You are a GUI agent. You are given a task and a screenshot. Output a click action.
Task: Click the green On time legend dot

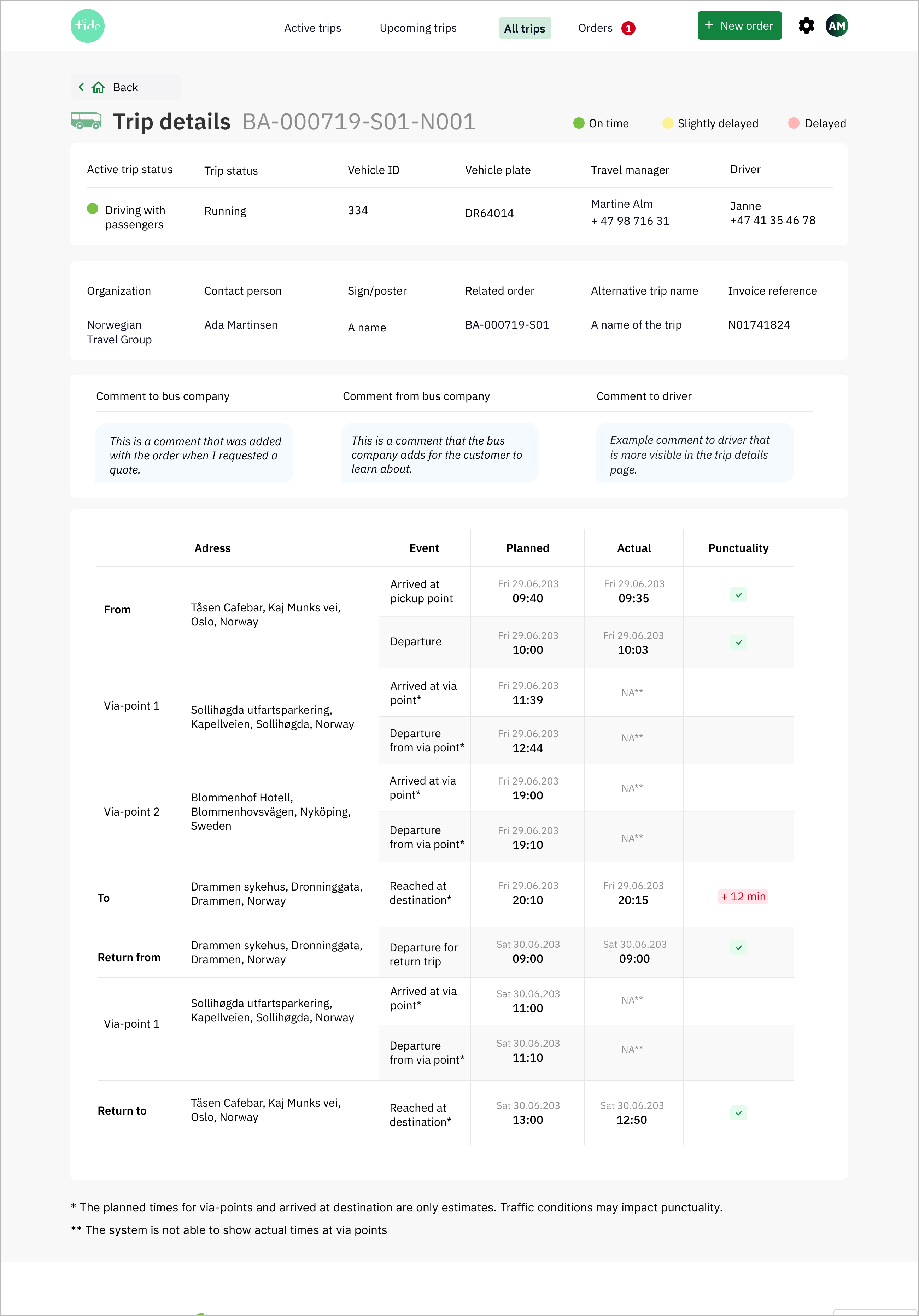pos(579,123)
